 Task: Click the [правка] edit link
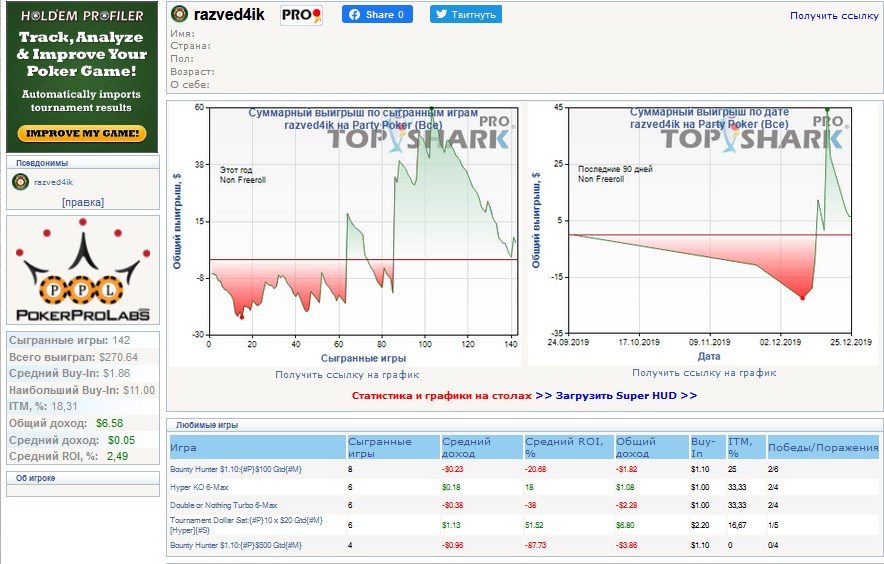click(x=83, y=202)
